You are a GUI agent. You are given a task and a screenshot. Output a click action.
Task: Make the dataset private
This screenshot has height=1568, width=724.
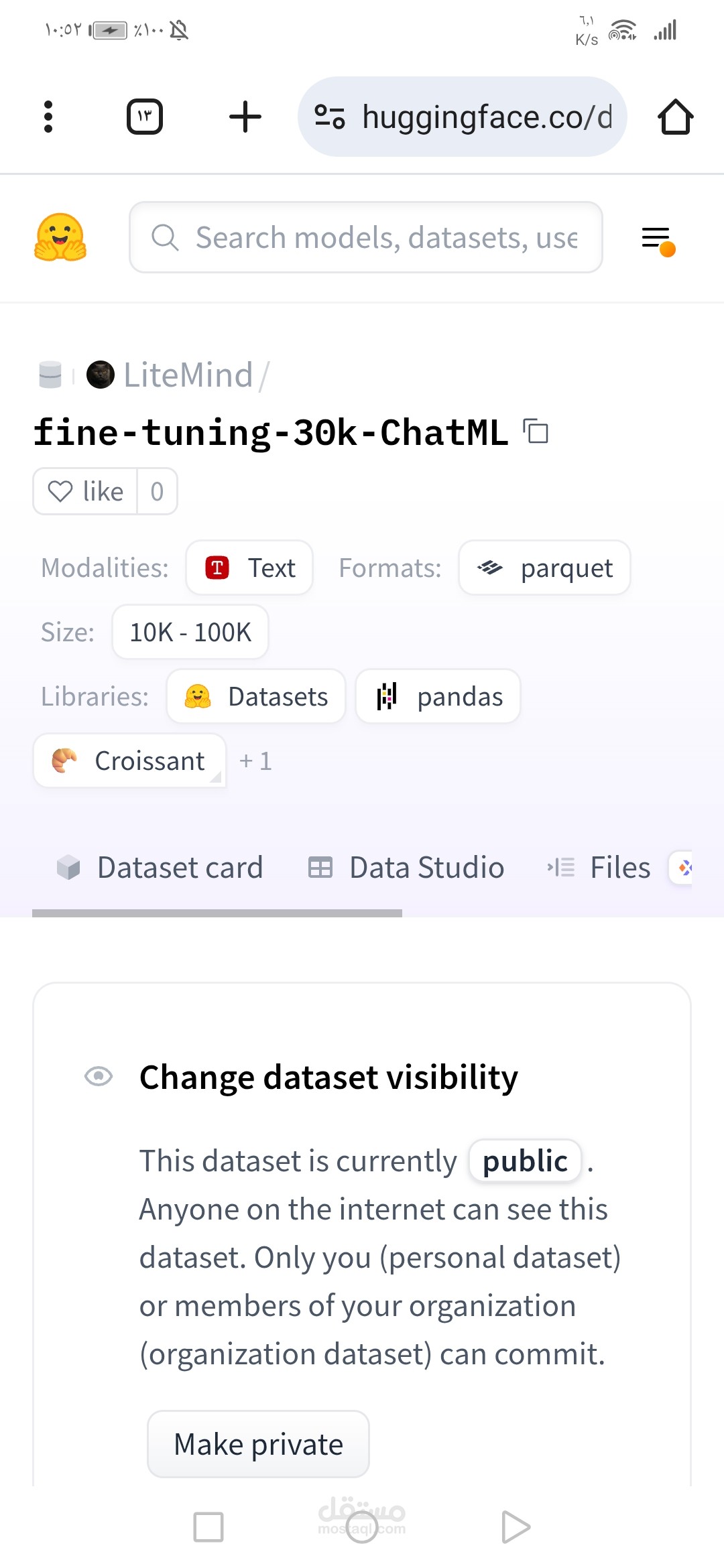coord(258,1444)
